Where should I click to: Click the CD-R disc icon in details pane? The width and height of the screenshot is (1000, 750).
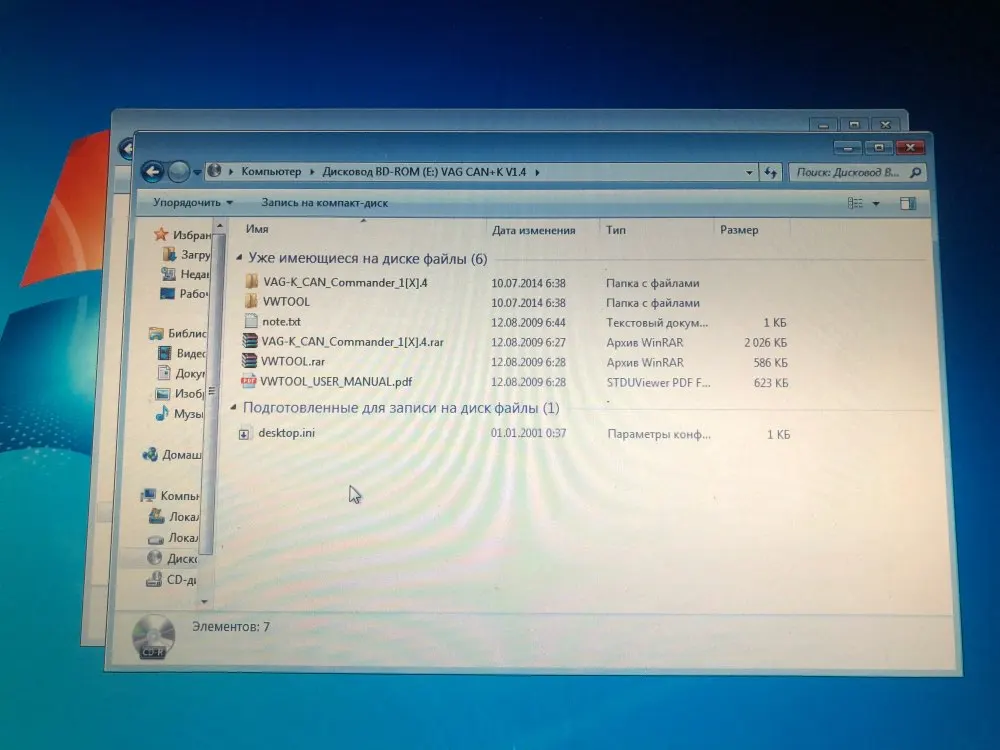click(153, 636)
